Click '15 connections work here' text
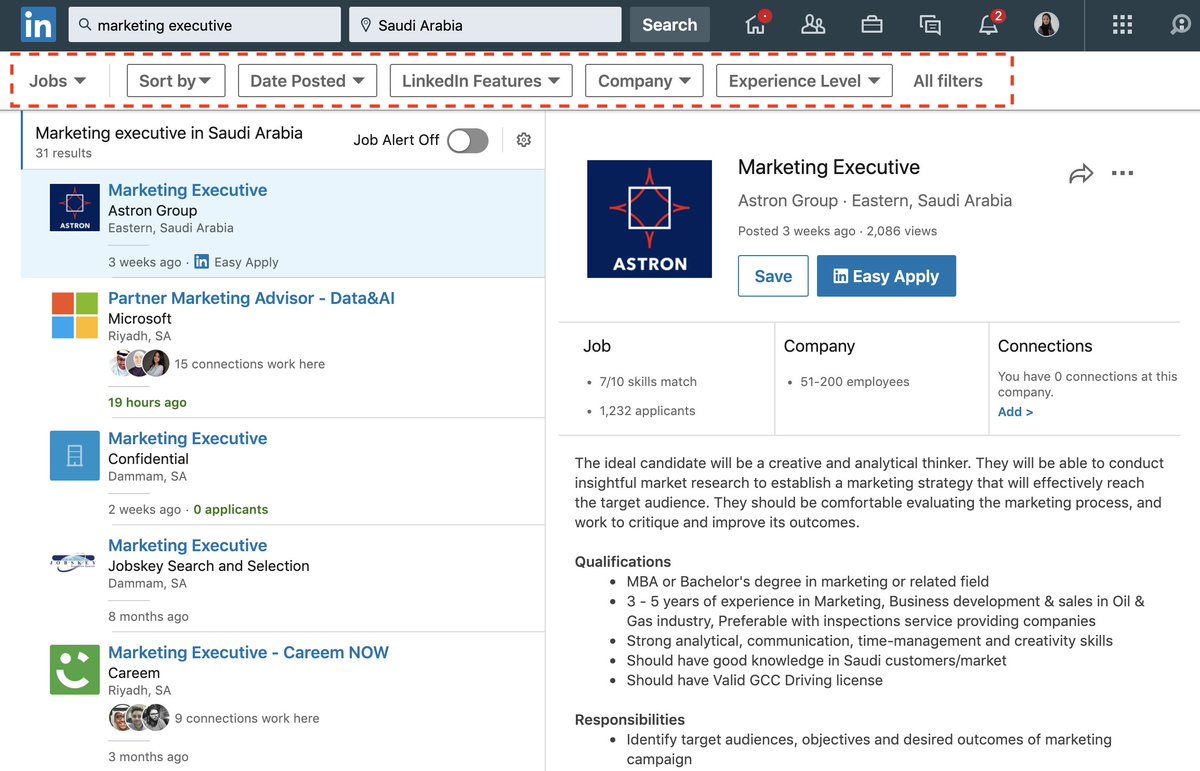 250,364
